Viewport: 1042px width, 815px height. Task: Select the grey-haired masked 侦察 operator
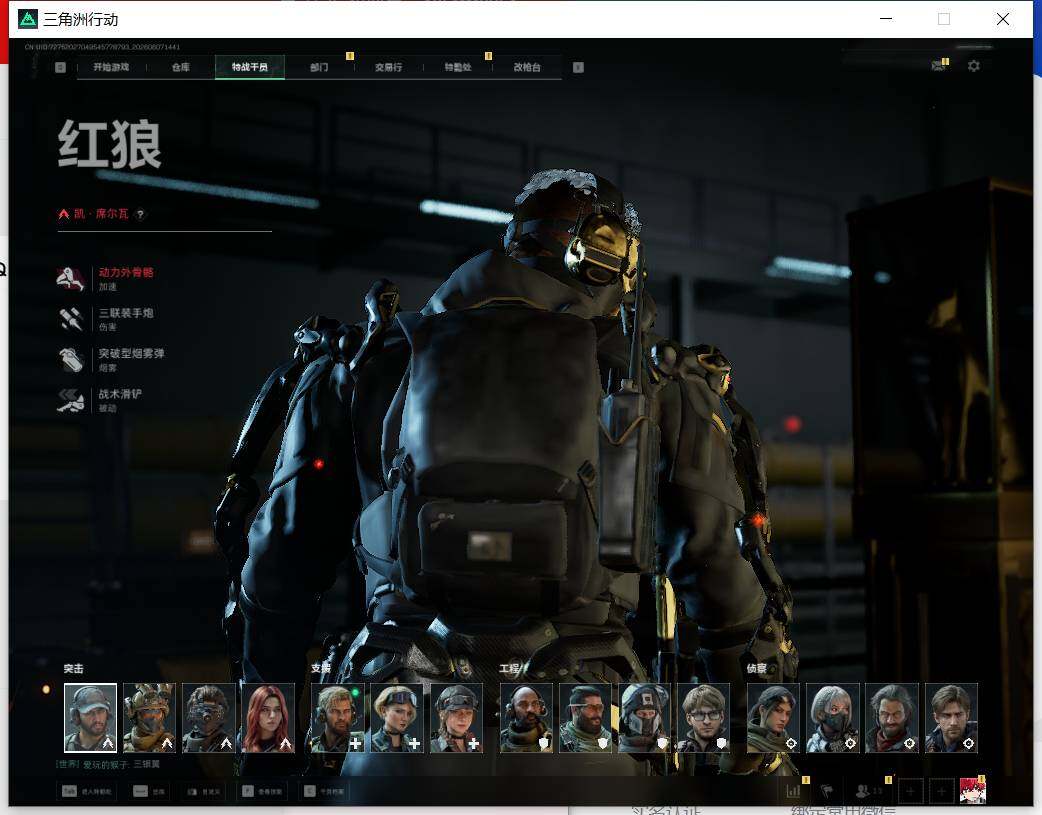(x=833, y=718)
